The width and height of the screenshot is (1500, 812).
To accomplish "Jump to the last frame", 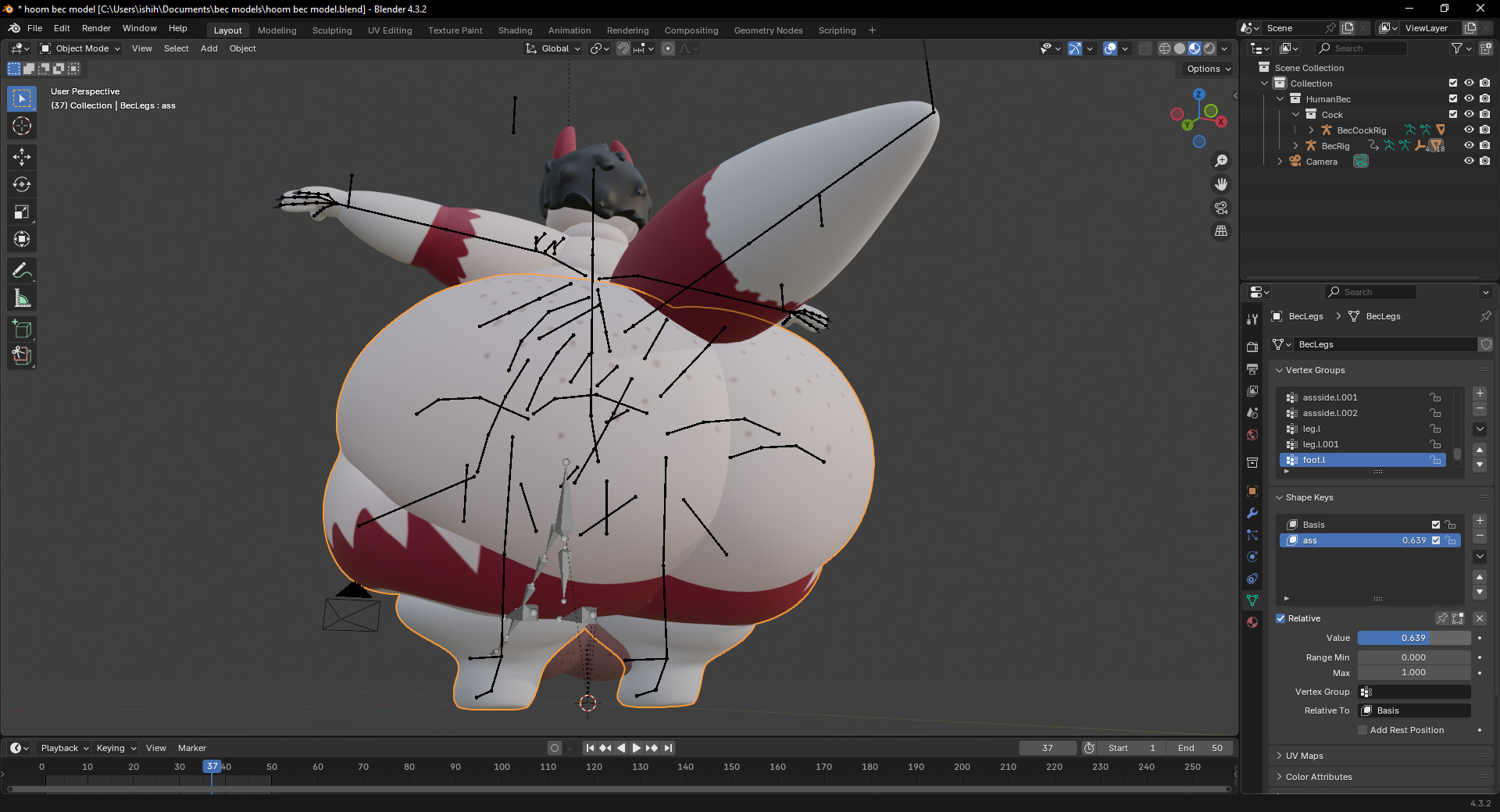I will pyautogui.click(x=668, y=748).
